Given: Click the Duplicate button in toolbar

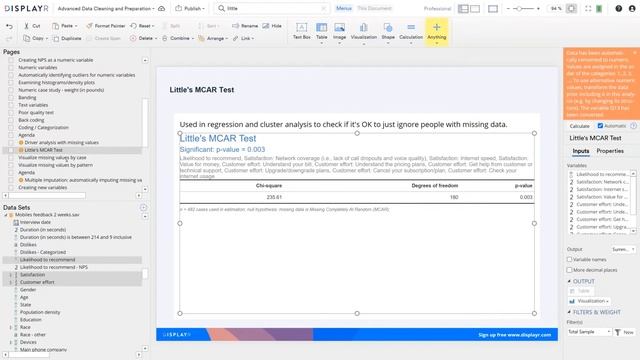Looking at the screenshot, I should tap(67, 38).
